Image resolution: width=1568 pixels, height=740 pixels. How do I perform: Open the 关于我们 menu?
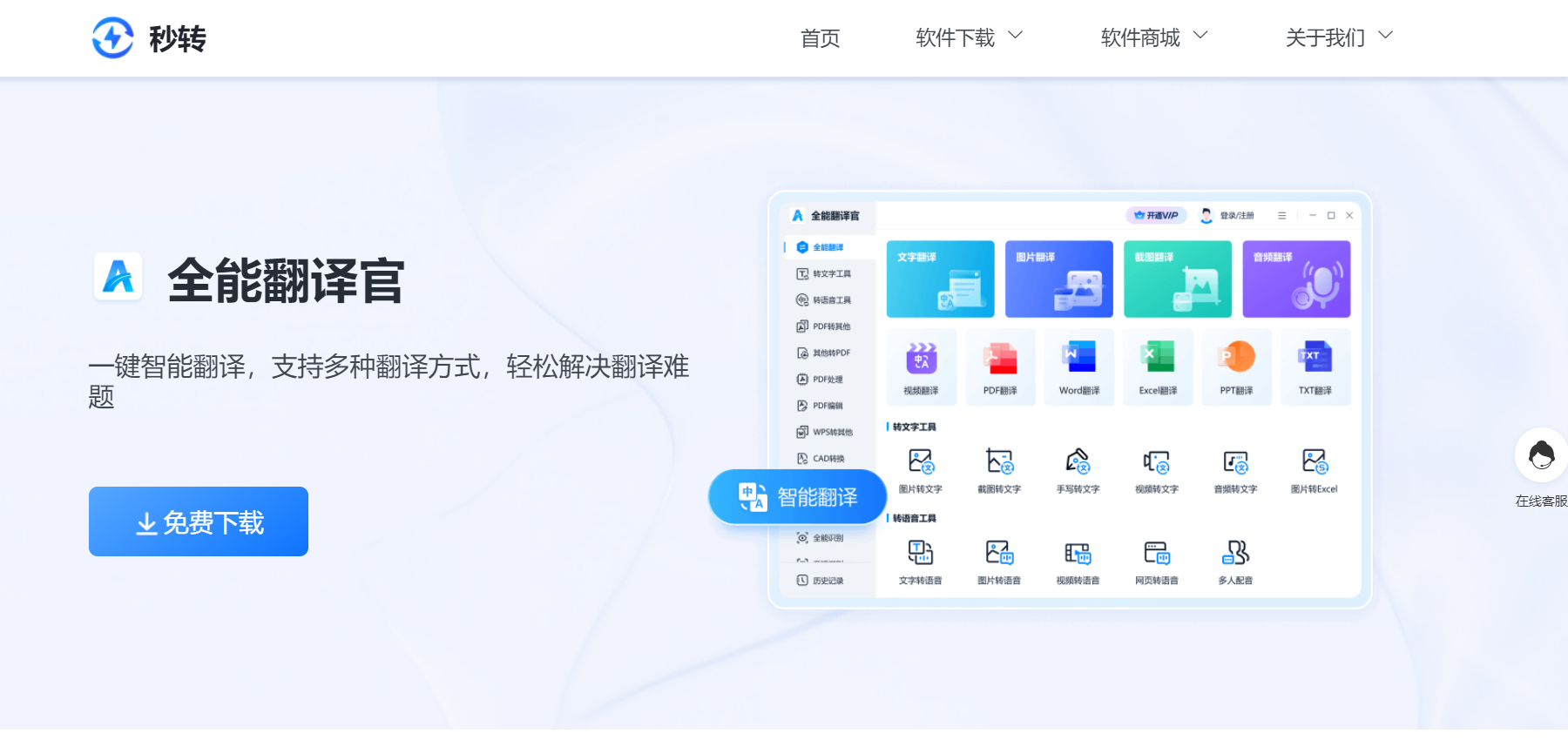point(1325,38)
